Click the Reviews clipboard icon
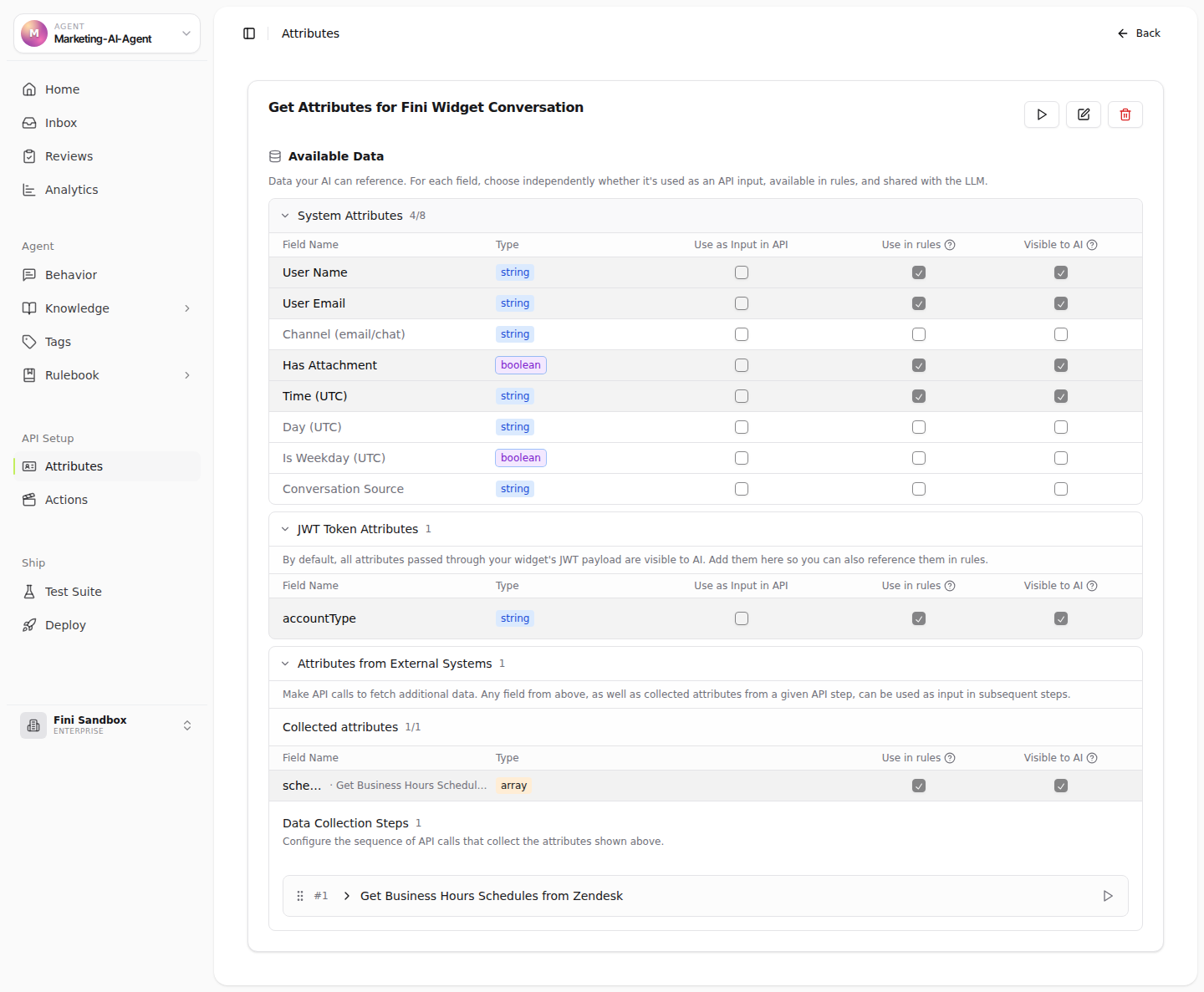Screen dimensions: 1204x992 pyautogui.click(x=29, y=156)
